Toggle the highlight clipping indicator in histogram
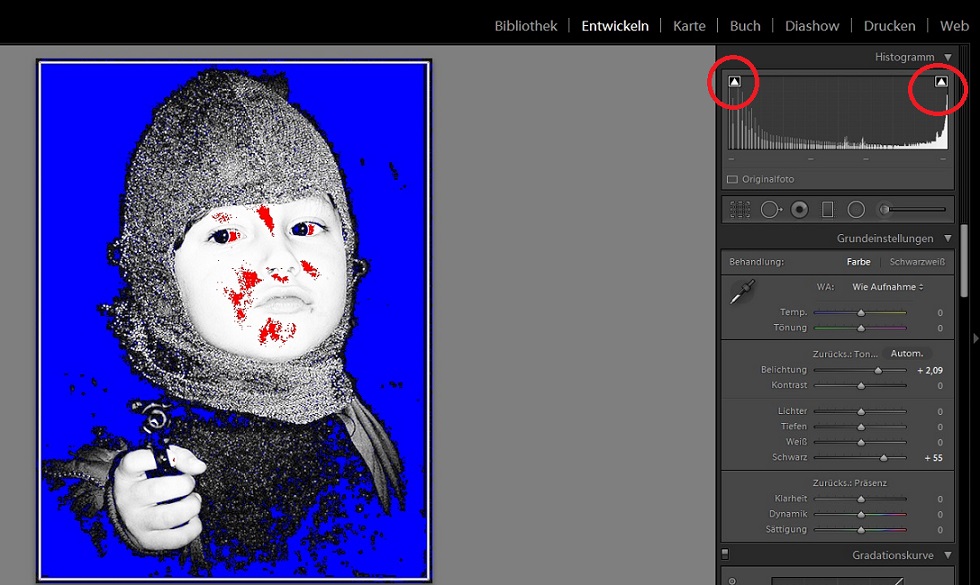Viewport: 980px width, 585px height. coord(941,82)
